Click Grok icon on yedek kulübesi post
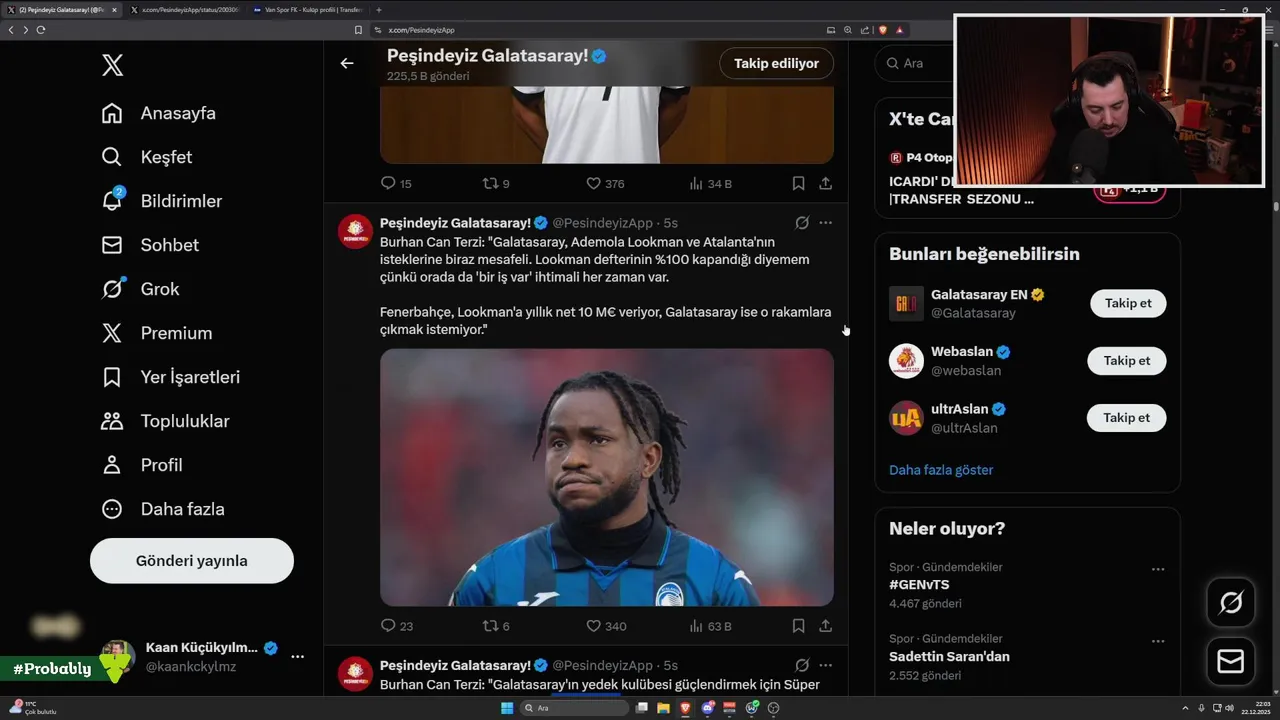Image resolution: width=1280 pixels, height=720 pixels. pyautogui.click(x=802, y=665)
